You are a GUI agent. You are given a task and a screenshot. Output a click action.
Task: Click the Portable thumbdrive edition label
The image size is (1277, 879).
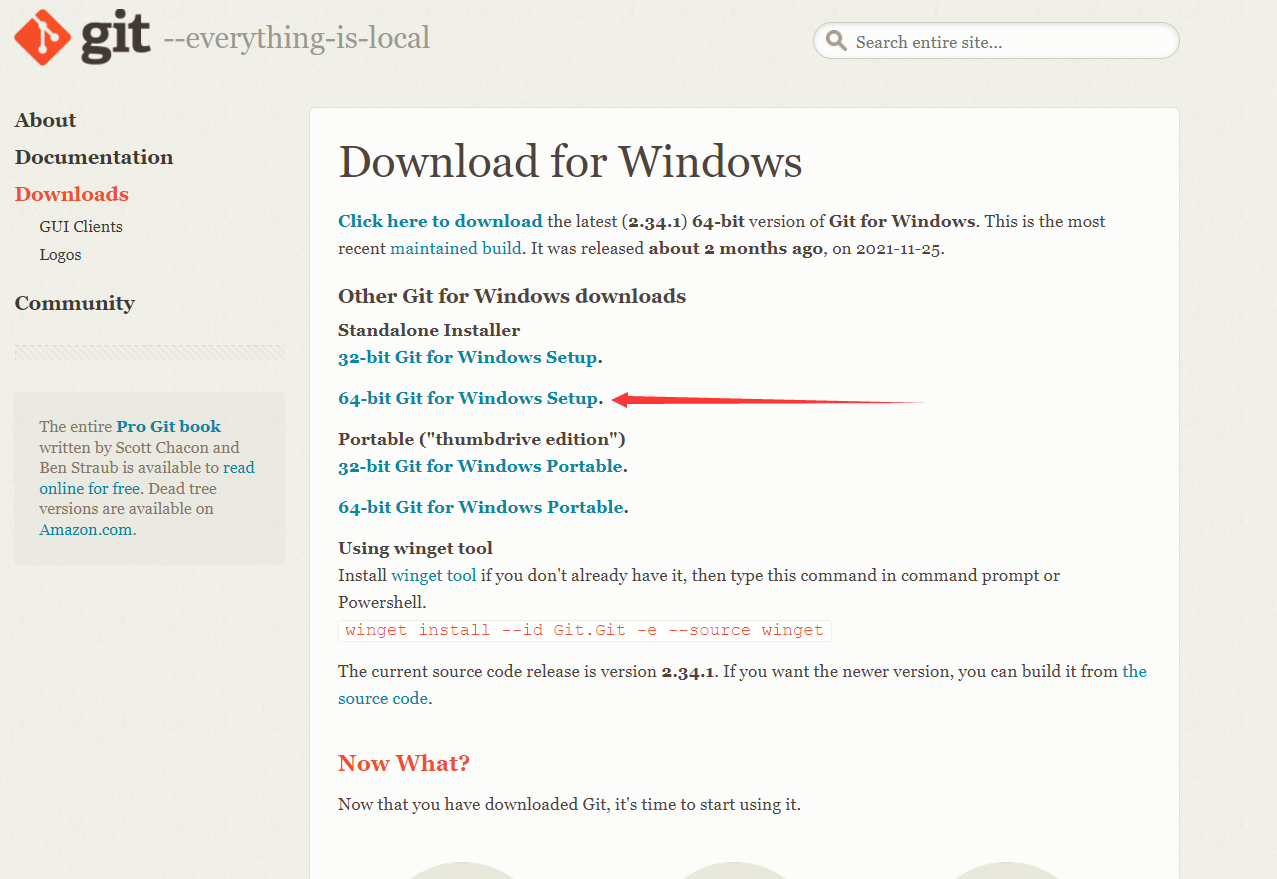[482, 439]
